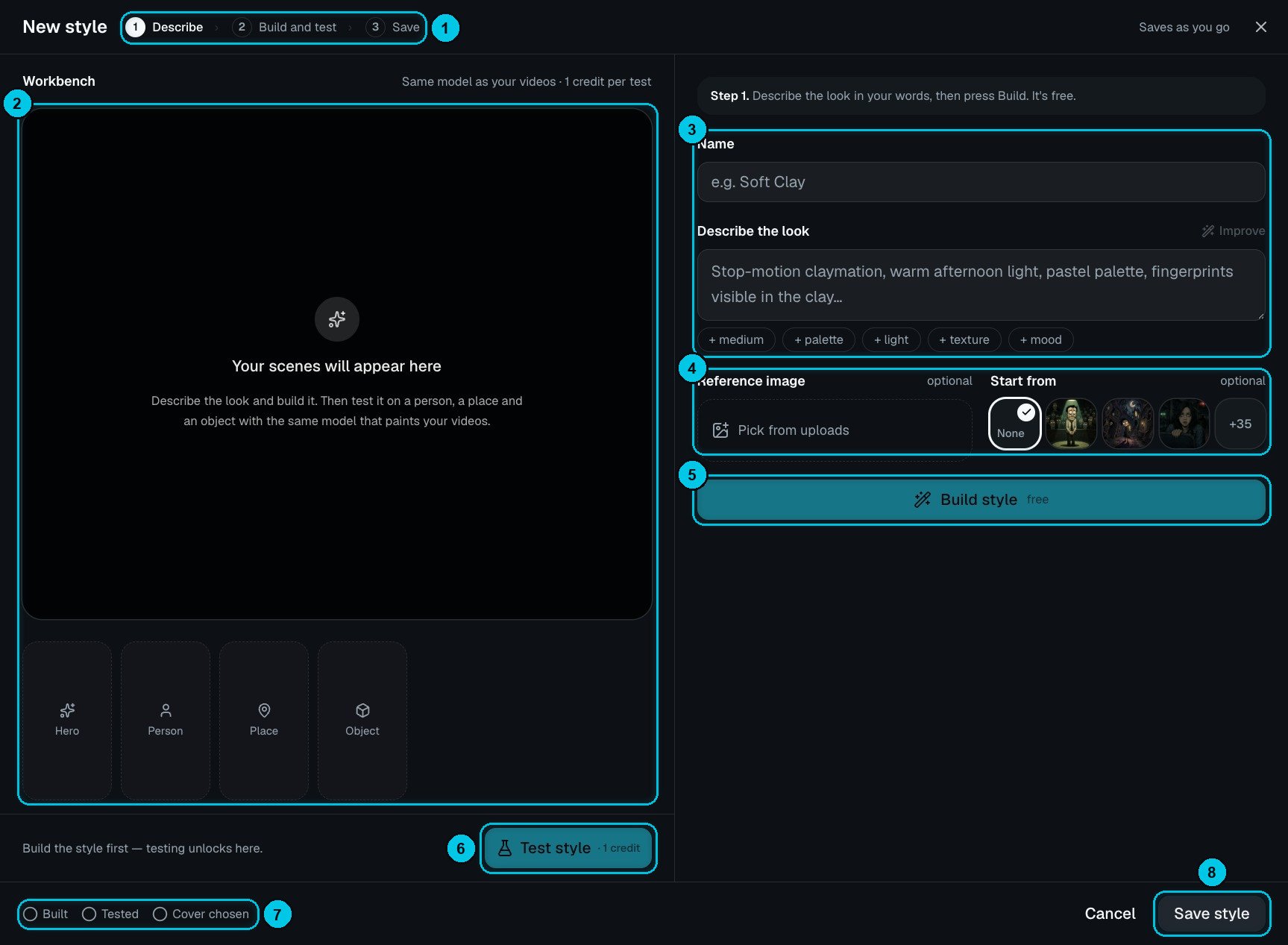Add the + mood suggestion chip
This screenshot has height=945, width=1288.
[x=1041, y=339]
